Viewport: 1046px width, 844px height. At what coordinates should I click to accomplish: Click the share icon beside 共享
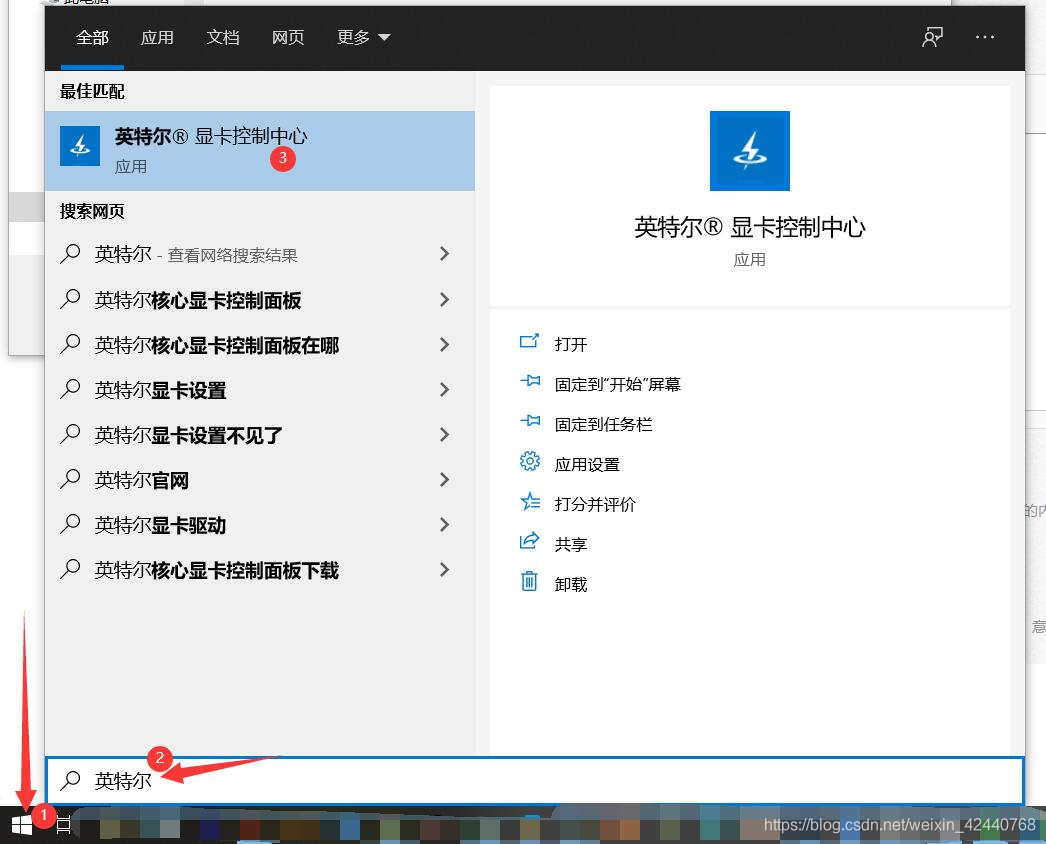529,540
